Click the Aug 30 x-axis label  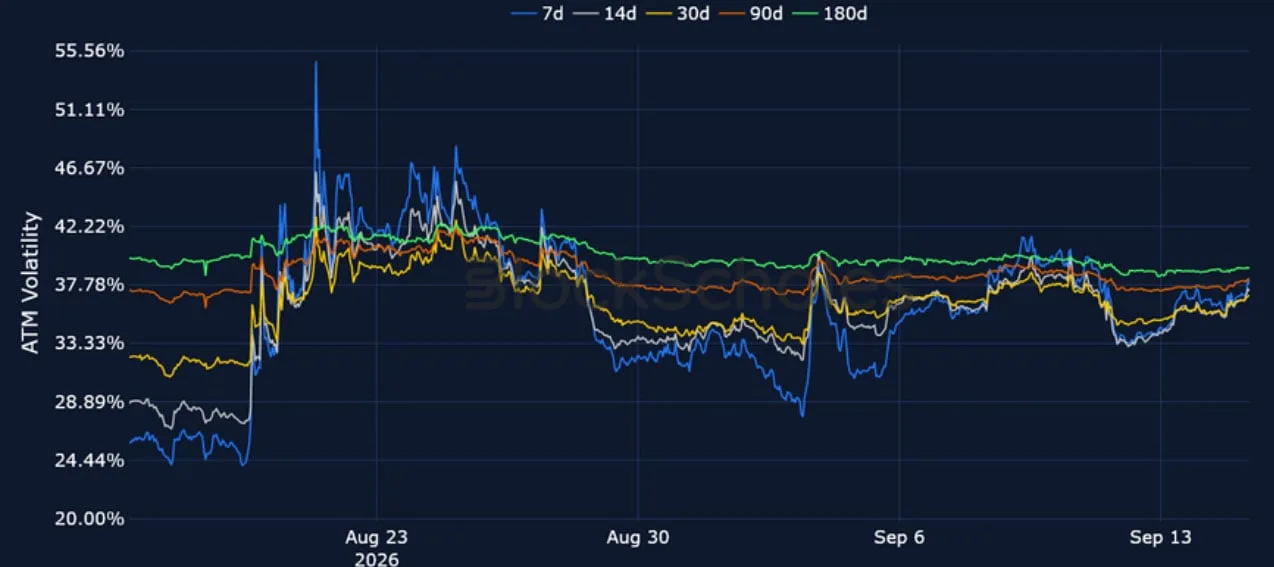click(638, 538)
